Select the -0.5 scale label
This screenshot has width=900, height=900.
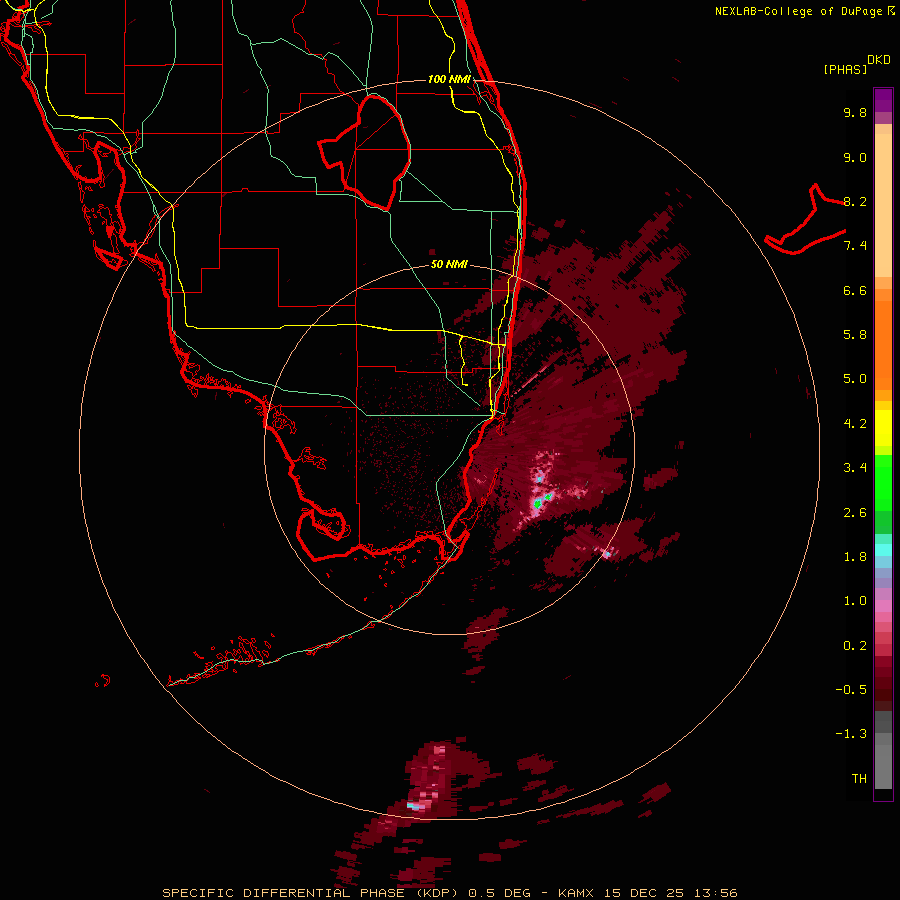click(851, 690)
